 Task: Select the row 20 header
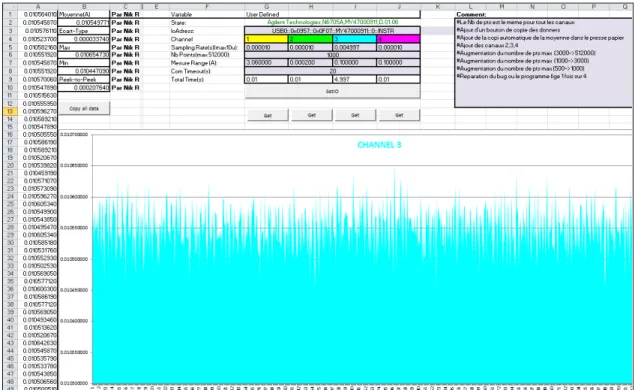tap(10, 165)
